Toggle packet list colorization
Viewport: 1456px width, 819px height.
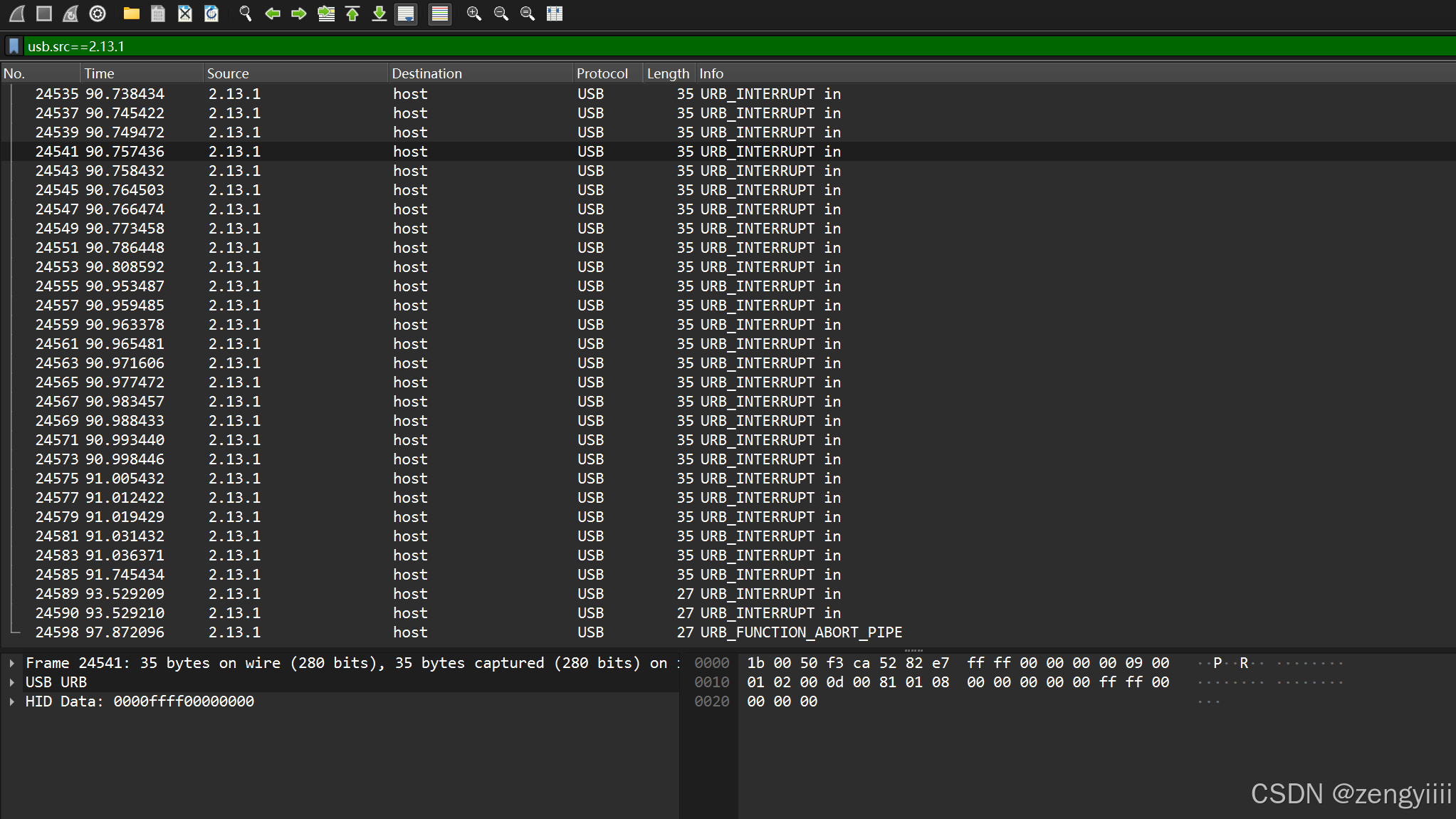click(439, 14)
